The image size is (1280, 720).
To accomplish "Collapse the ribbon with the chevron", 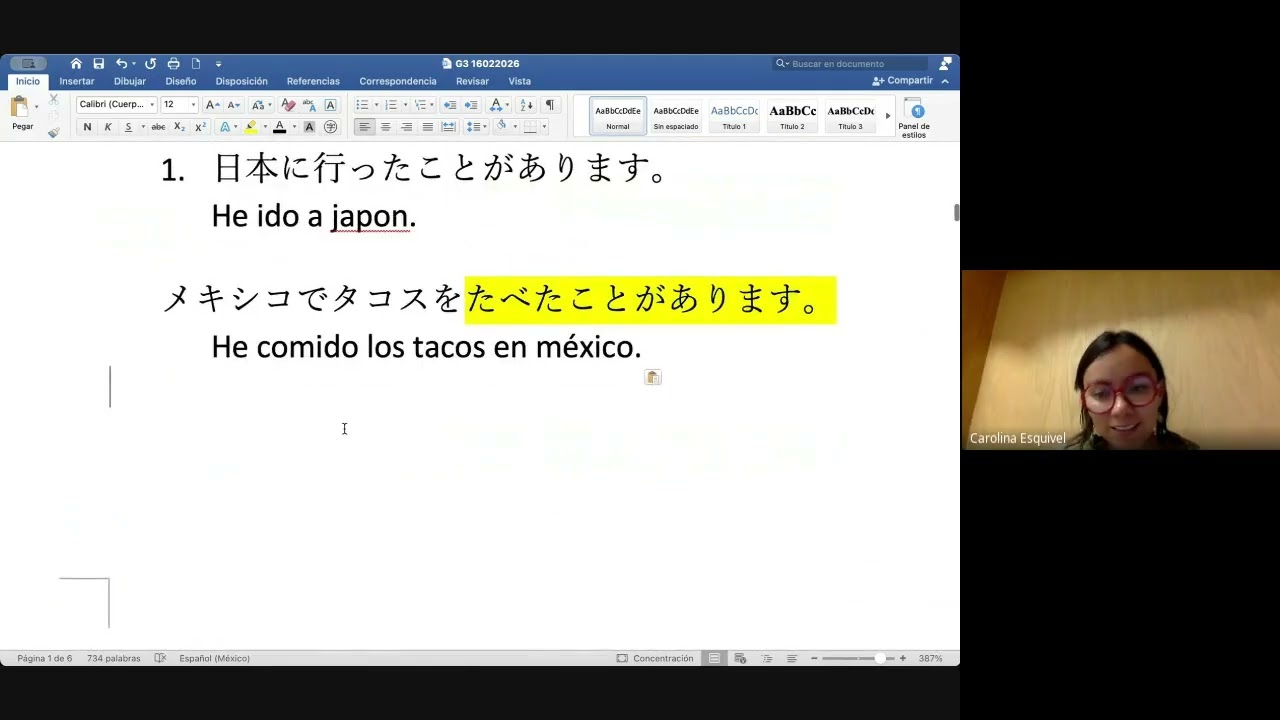I will (945, 81).
